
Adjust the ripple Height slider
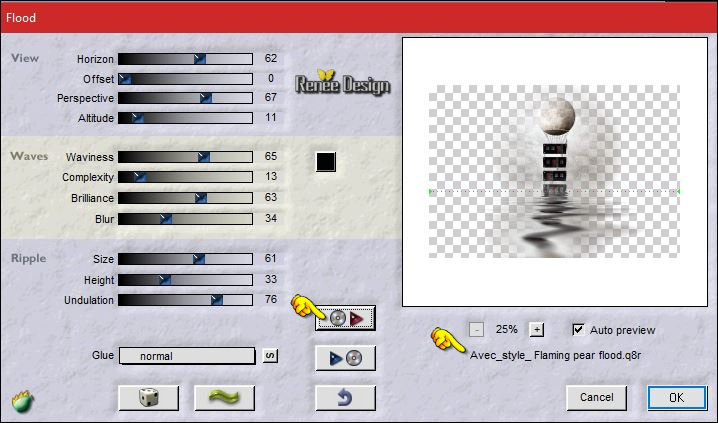(x=185, y=280)
